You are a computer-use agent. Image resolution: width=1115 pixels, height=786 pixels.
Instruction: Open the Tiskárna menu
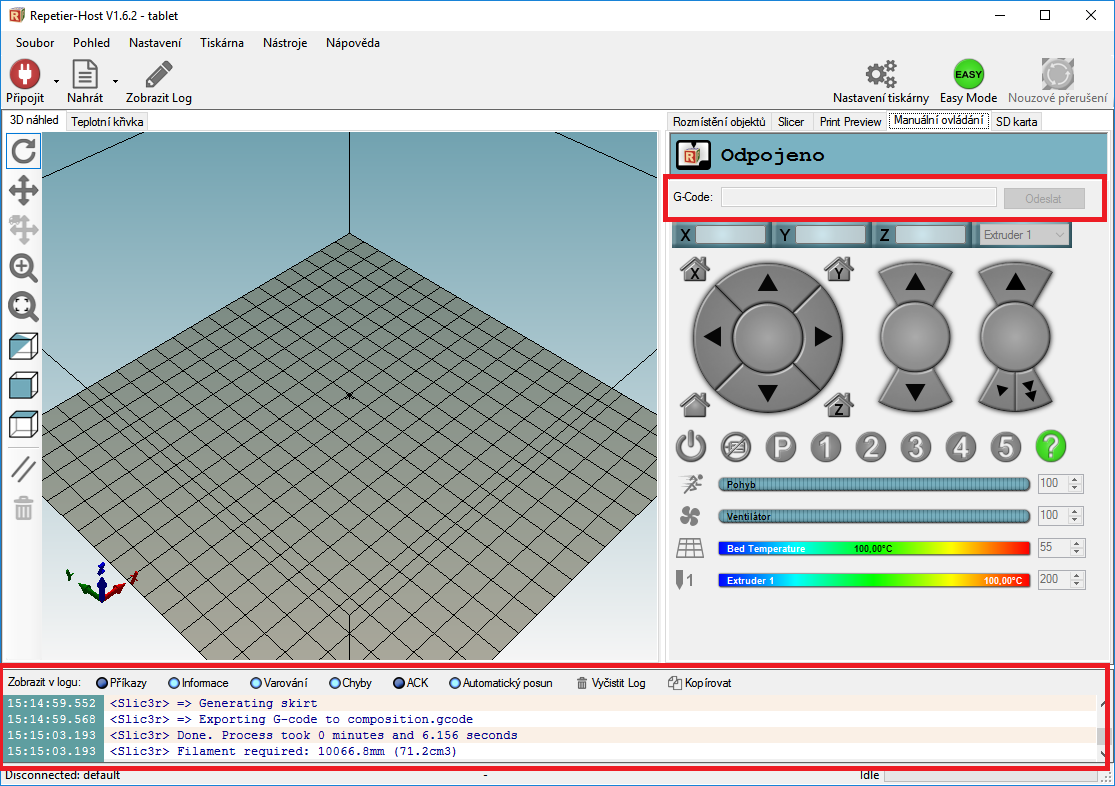221,43
